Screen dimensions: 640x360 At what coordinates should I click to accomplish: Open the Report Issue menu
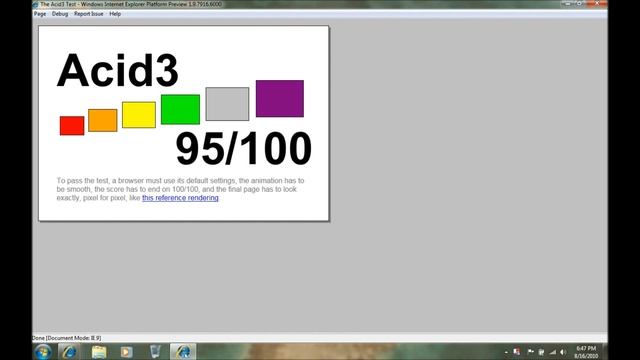pyautogui.click(x=89, y=14)
